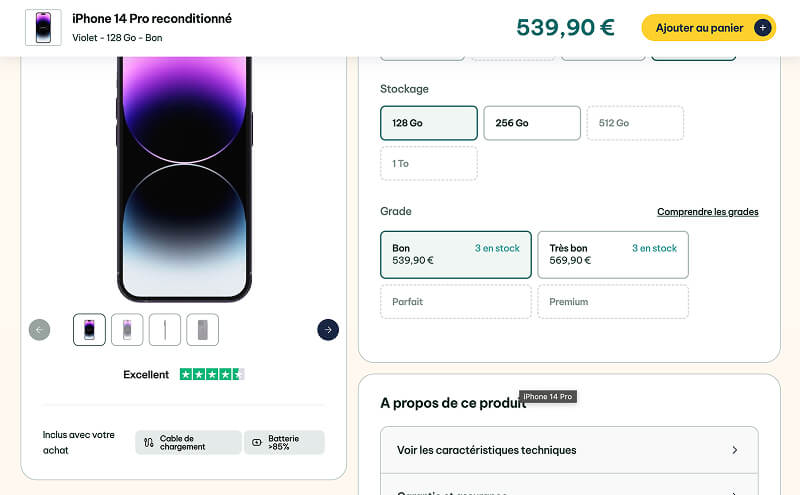Viewport: 800px width, 495px height.
Task: Select the Premium grade option
Action: point(613,302)
